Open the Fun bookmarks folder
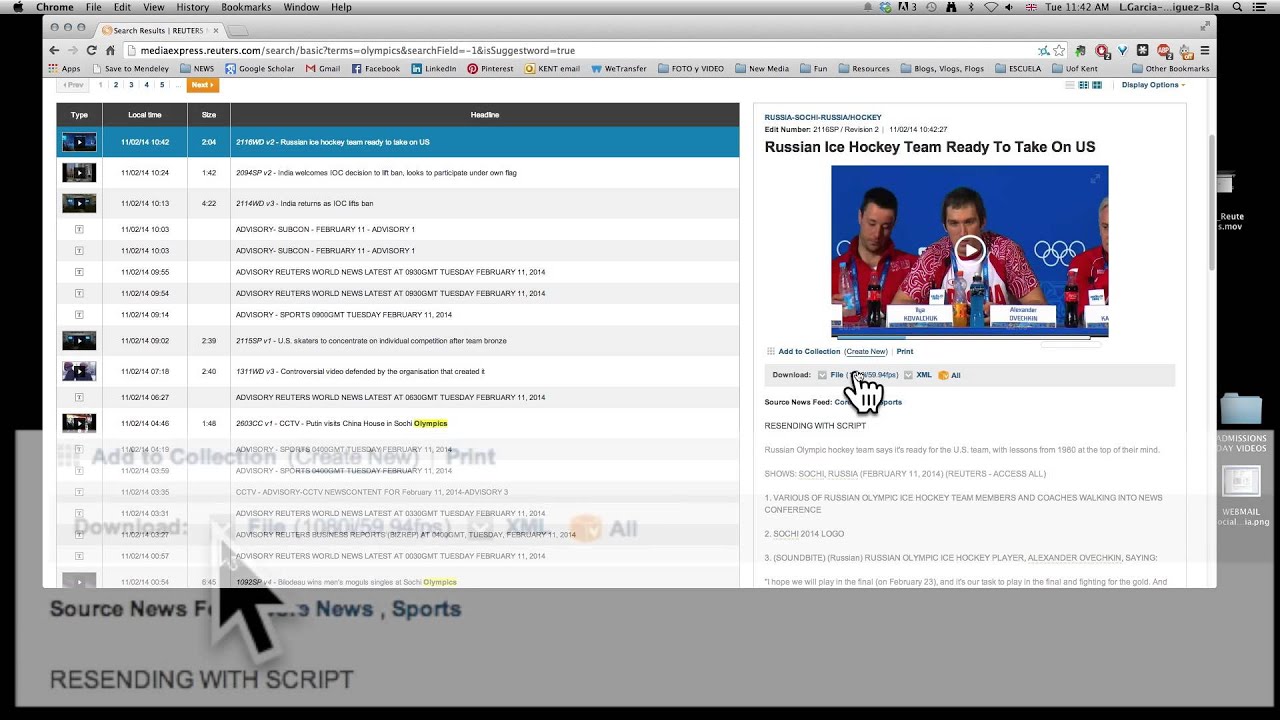This screenshot has width=1280, height=720. tap(813, 69)
